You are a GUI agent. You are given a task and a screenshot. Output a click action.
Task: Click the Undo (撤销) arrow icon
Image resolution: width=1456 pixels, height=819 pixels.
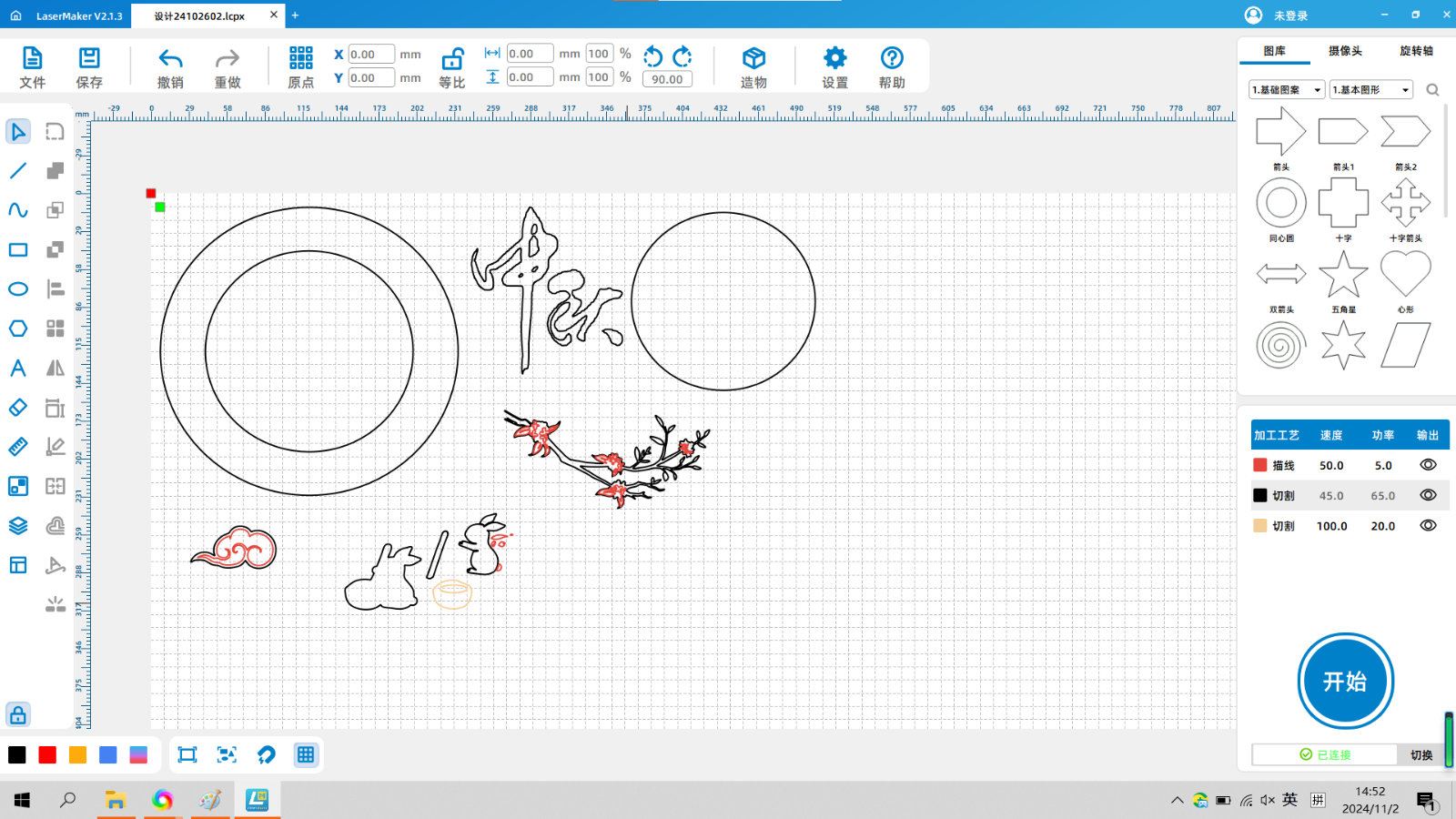(x=170, y=59)
